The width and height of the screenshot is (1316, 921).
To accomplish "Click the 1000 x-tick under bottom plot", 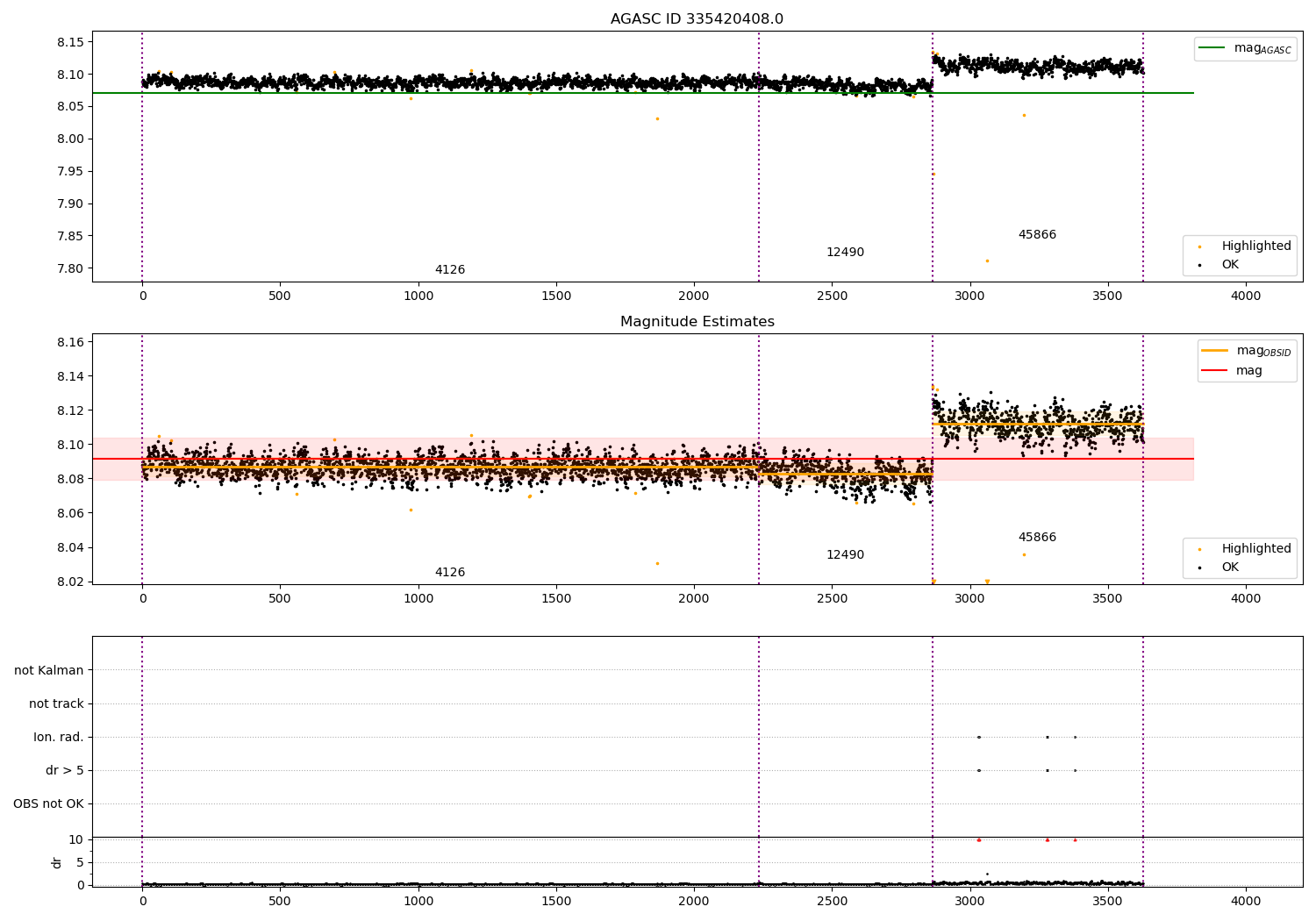I will 418,901.
